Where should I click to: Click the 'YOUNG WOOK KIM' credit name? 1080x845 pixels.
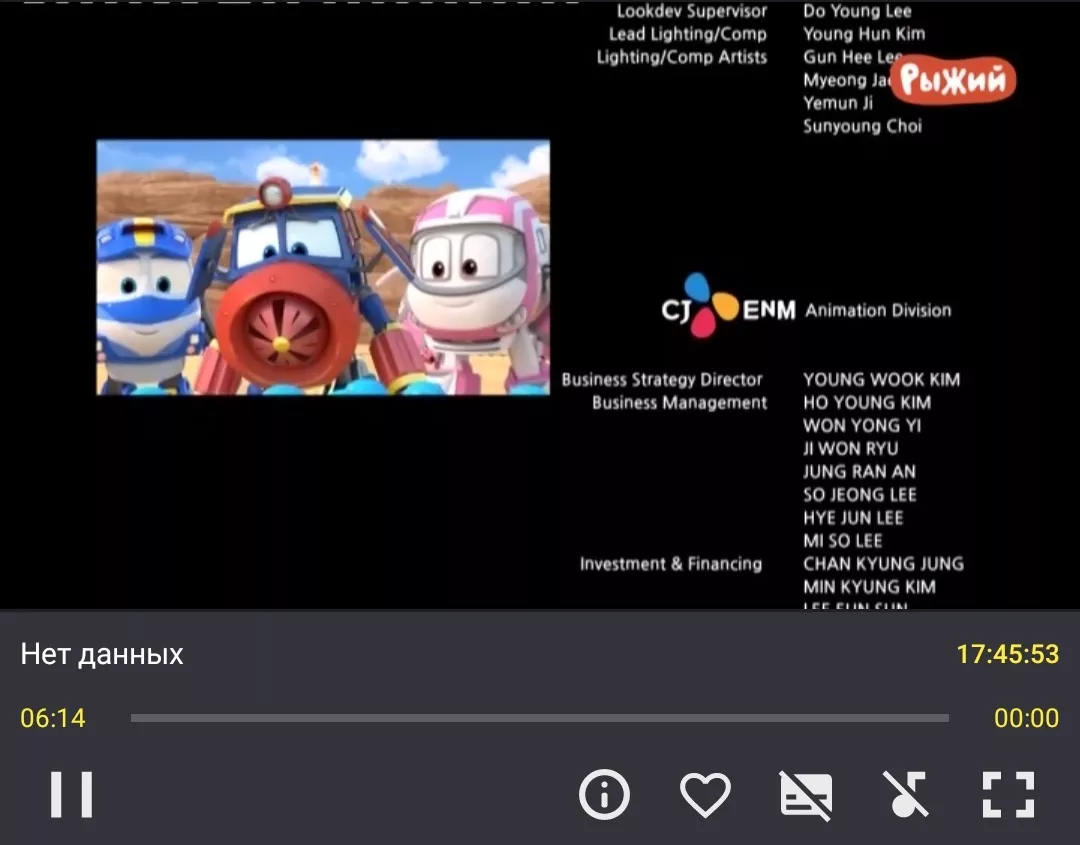(882, 379)
